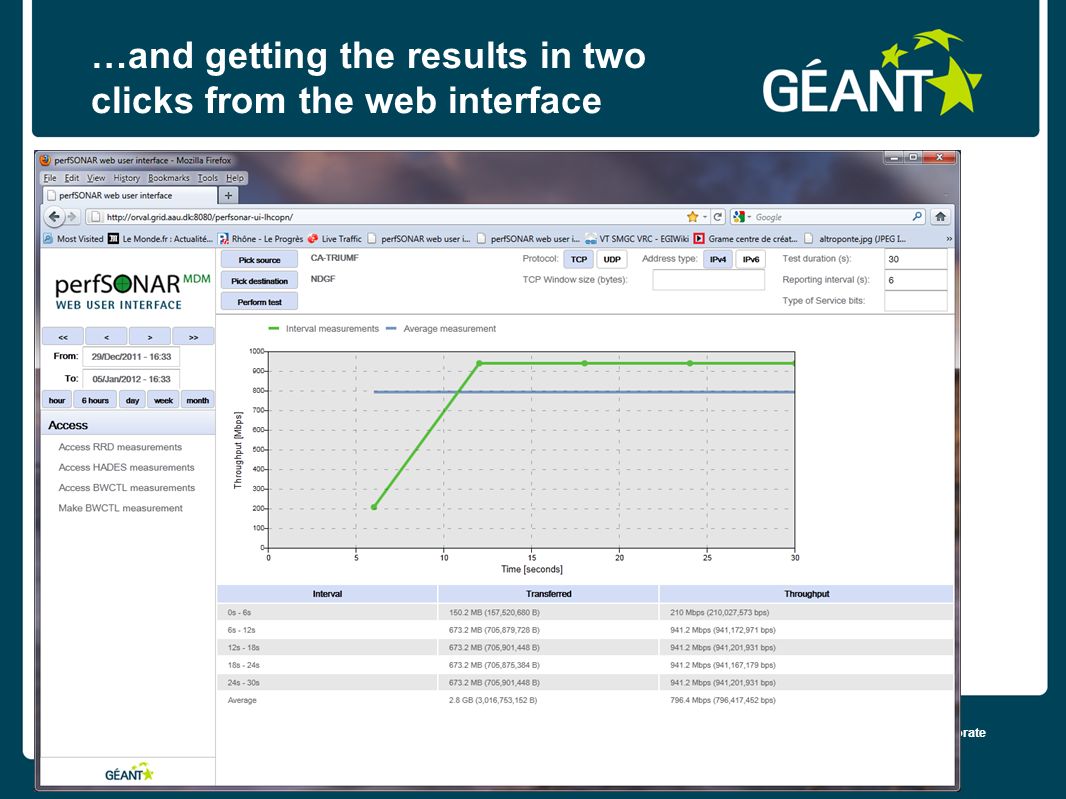Set time range to 6 hours
Viewport: 1066px width, 799px height.
pos(95,401)
